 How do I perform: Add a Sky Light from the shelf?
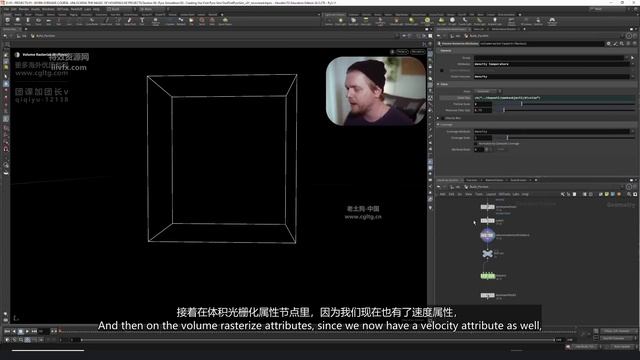click(x=441, y=21)
